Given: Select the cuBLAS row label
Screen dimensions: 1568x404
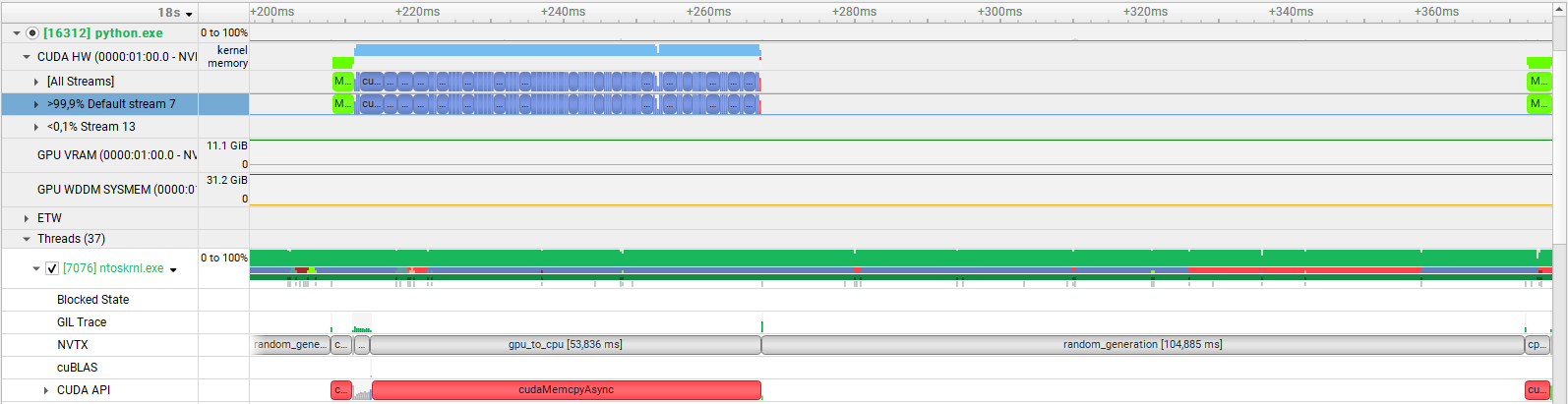Looking at the screenshot, I should click(x=77, y=368).
